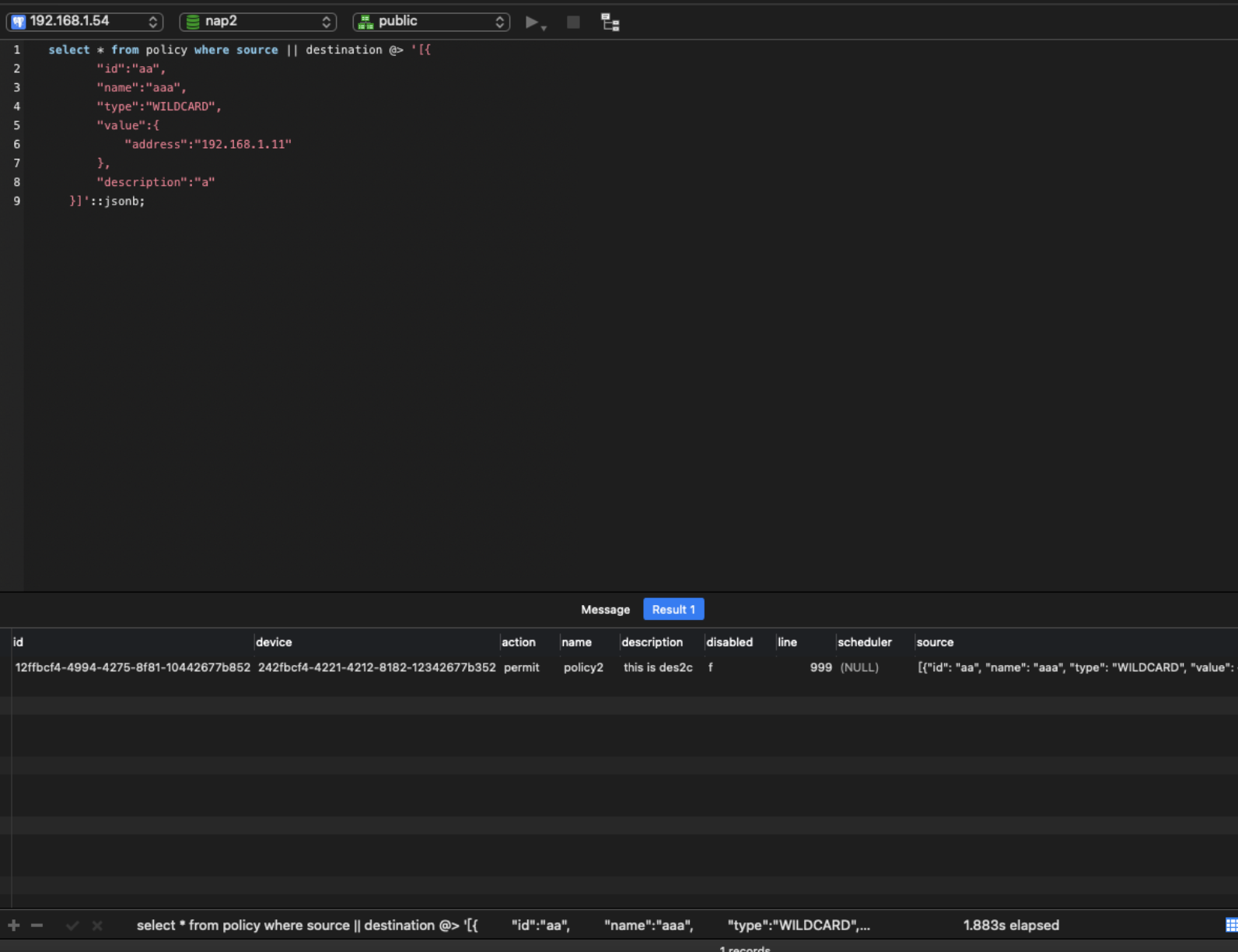Click the "type":"WILDCARD" line in editor
This screenshot has width=1238, height=952.
159,107
